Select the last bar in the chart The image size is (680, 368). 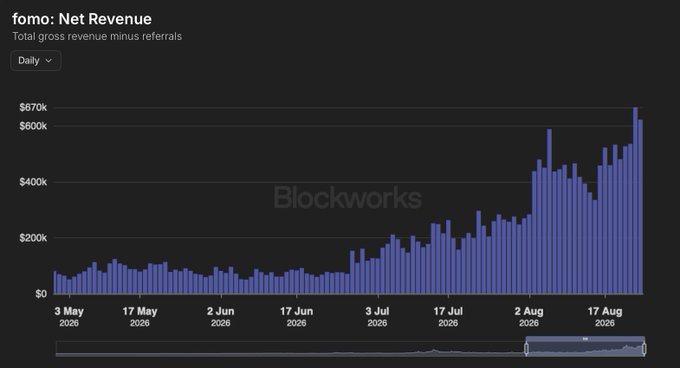click(x=641, y=207)
